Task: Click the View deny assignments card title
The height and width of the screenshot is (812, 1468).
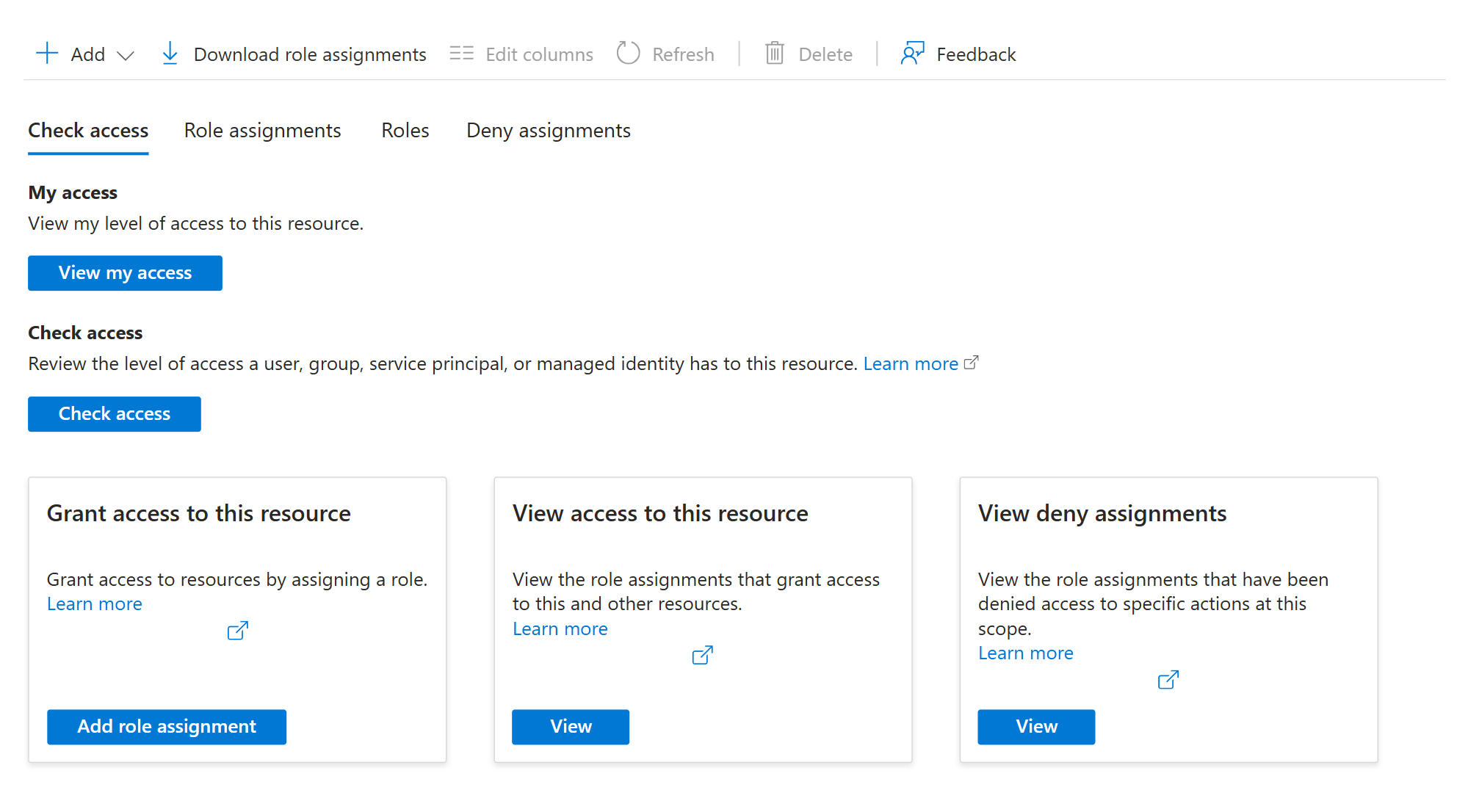Action: [1102, 514]
